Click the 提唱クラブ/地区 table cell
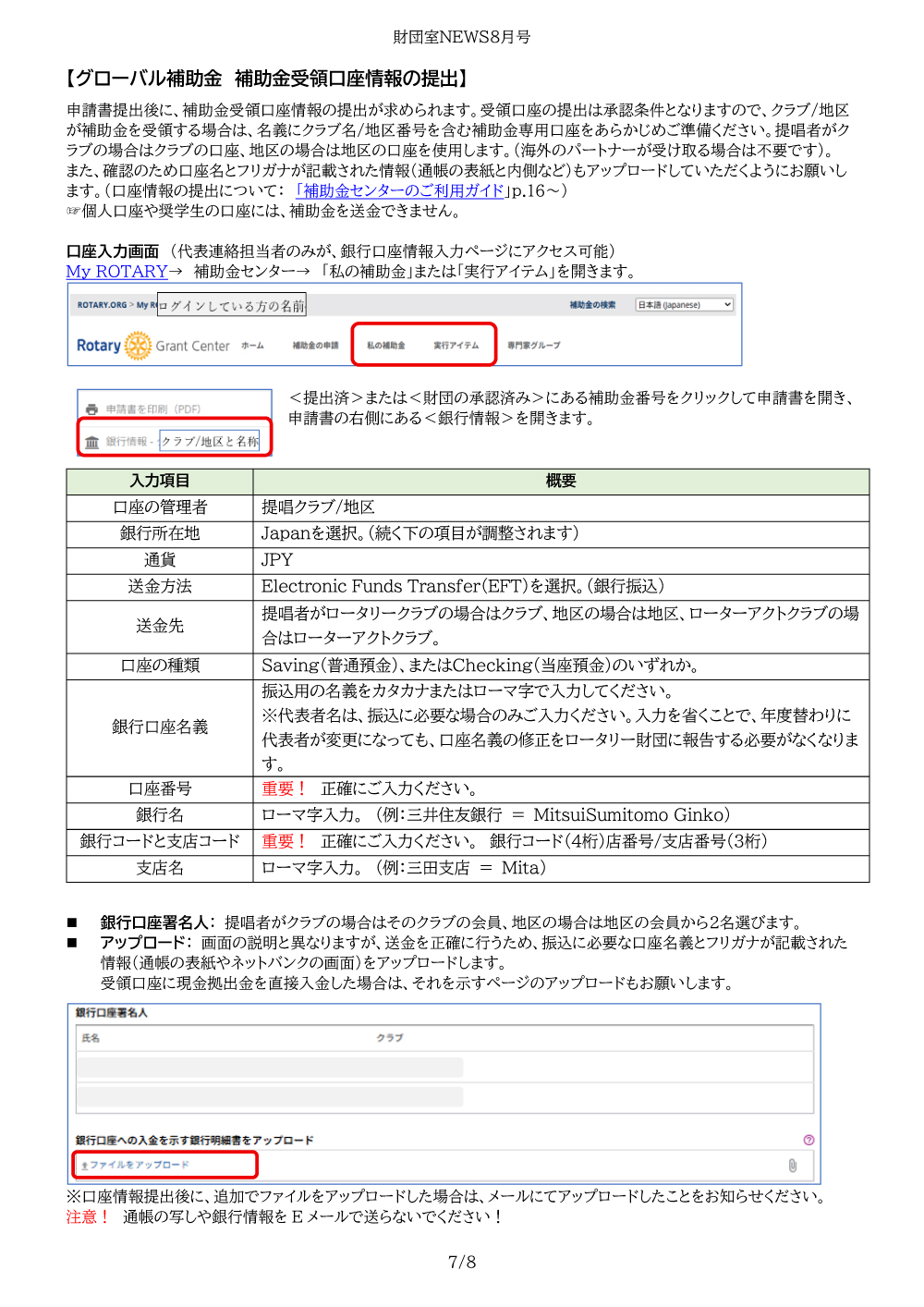This screenshot has width=924, height=1307. coord(561,507)
